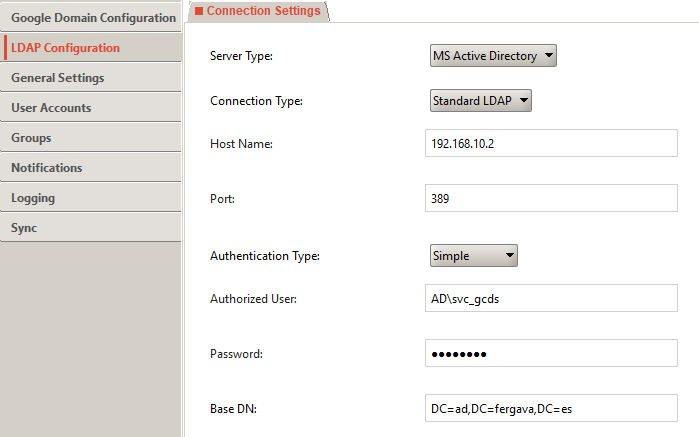Screen dimensions: 699x437
Task: Click the Host Name label
Action: [x=241, y=144]
